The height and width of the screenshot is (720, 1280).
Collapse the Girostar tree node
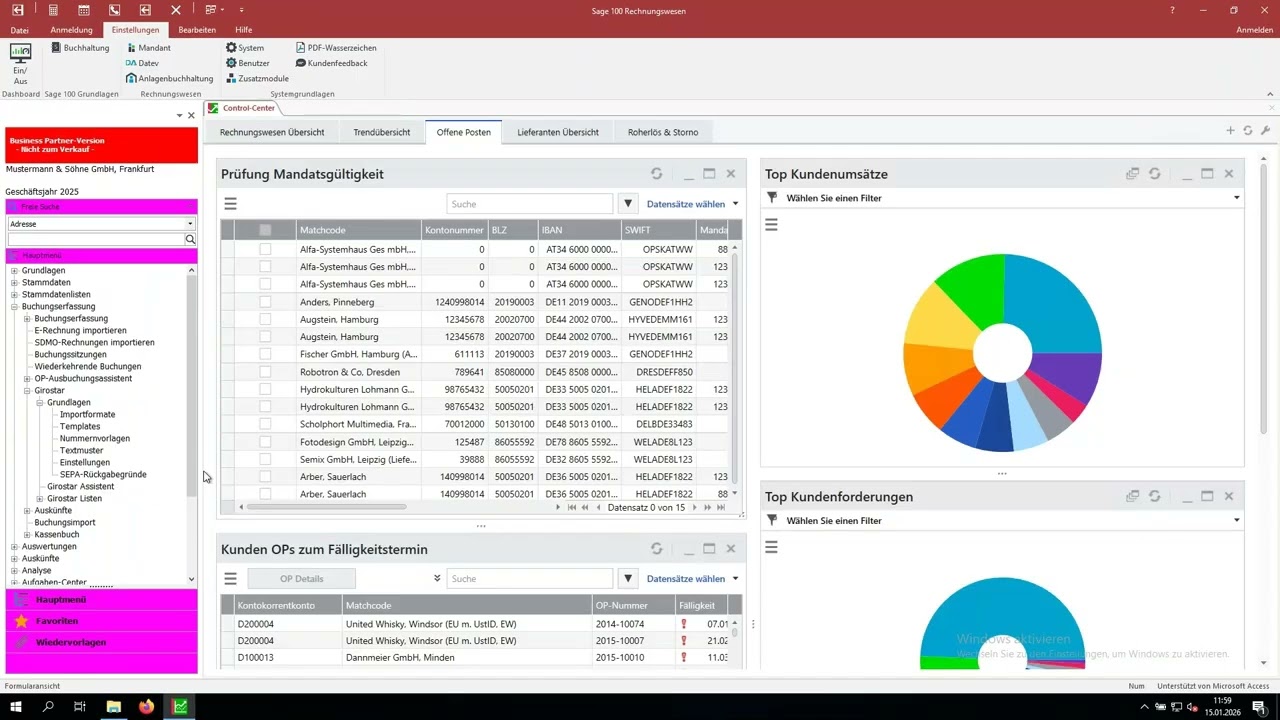pyautogui.click(x=27, y=391)
